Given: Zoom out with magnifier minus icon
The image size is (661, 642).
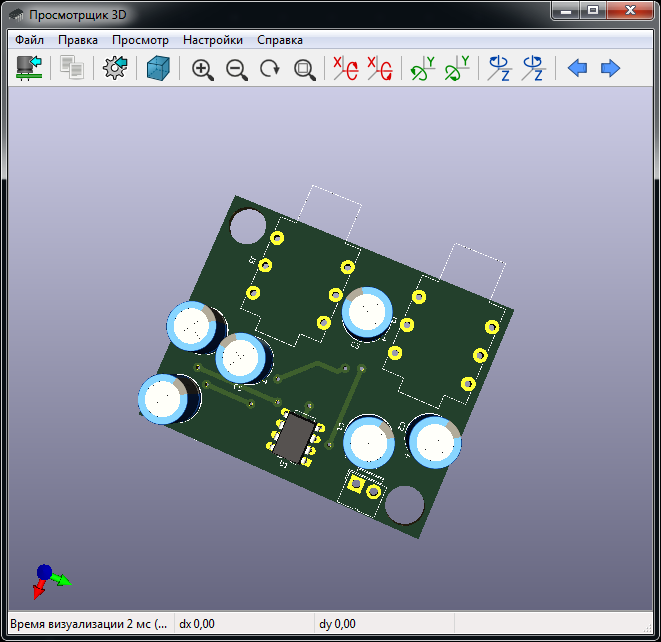Looking at the screenshot, I should click(x=237, y=69).
